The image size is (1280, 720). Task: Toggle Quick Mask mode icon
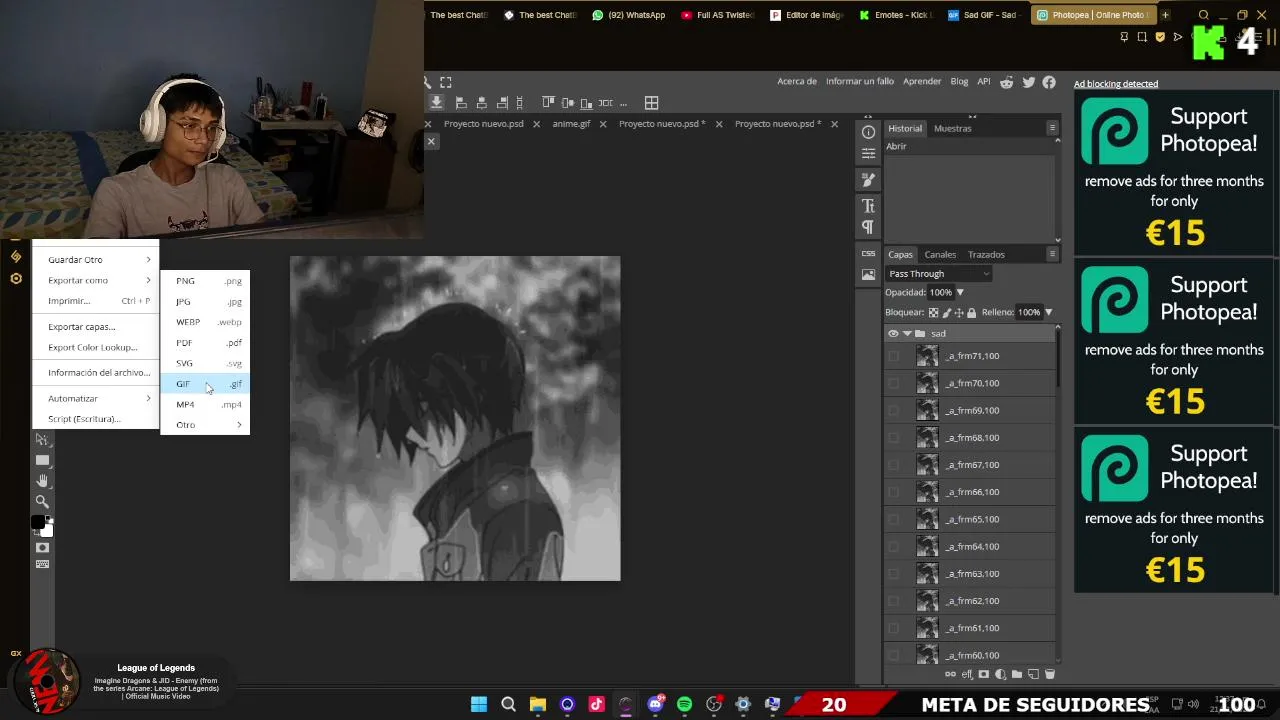[42, 548]
